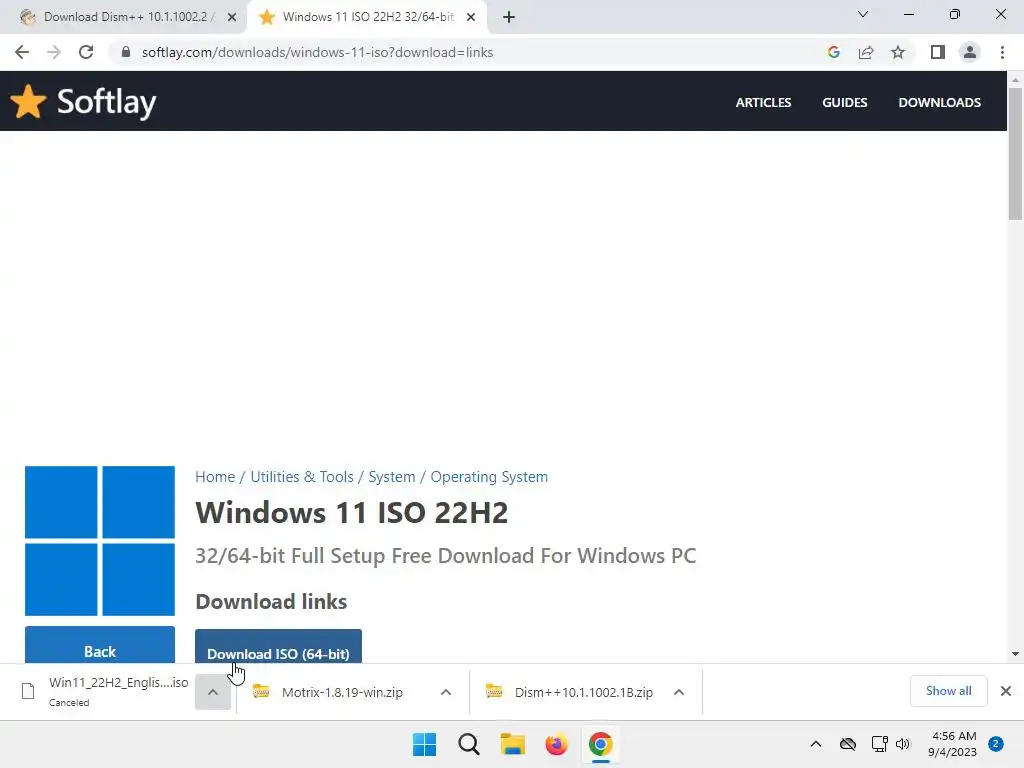Open Operating System breadcrumb link

(489, 477)
